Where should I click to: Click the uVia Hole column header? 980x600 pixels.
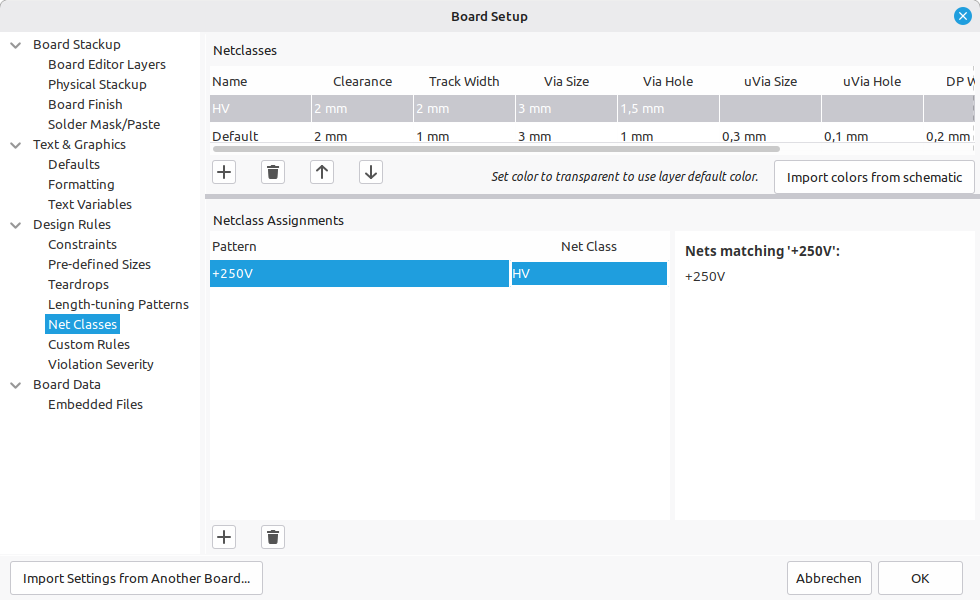[x=872, y=81]
